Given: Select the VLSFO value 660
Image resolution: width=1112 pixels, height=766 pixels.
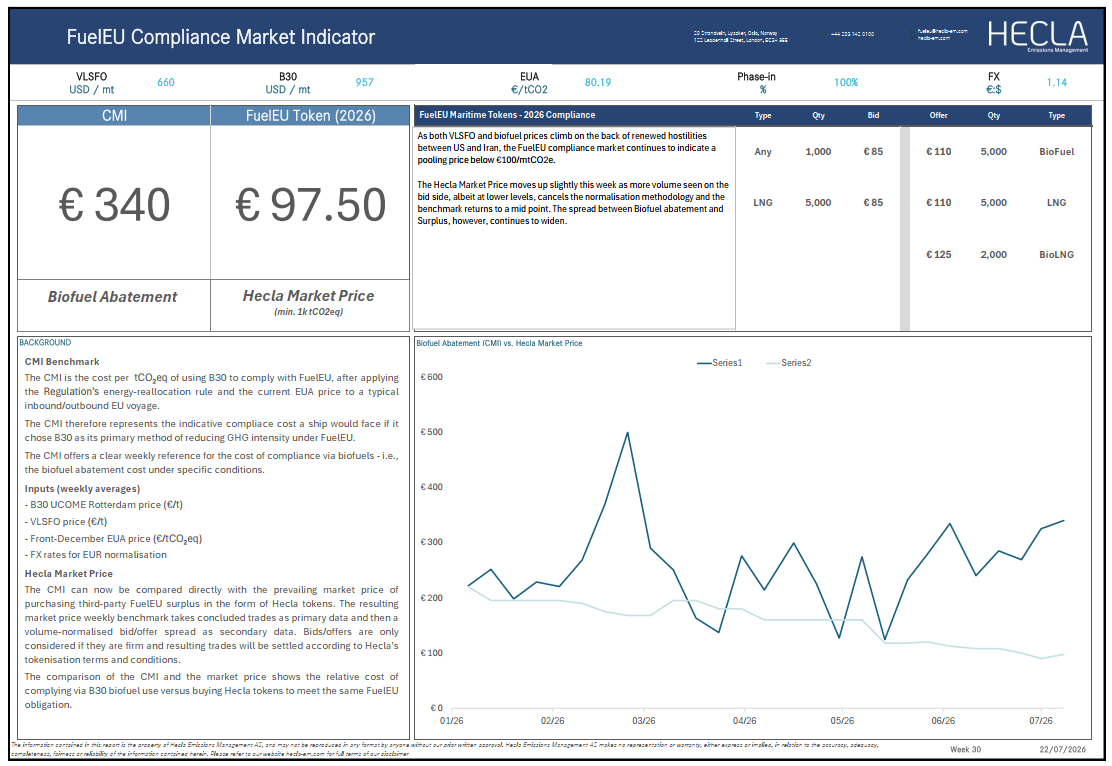Looking at the screenshot, I should (166, 82).
